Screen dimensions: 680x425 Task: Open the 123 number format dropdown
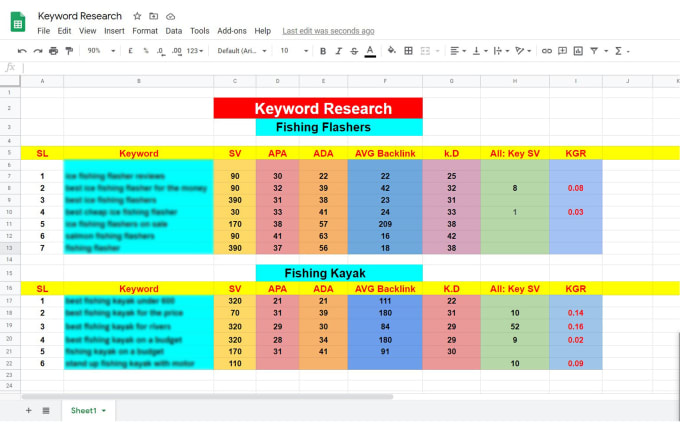point(195,51)
